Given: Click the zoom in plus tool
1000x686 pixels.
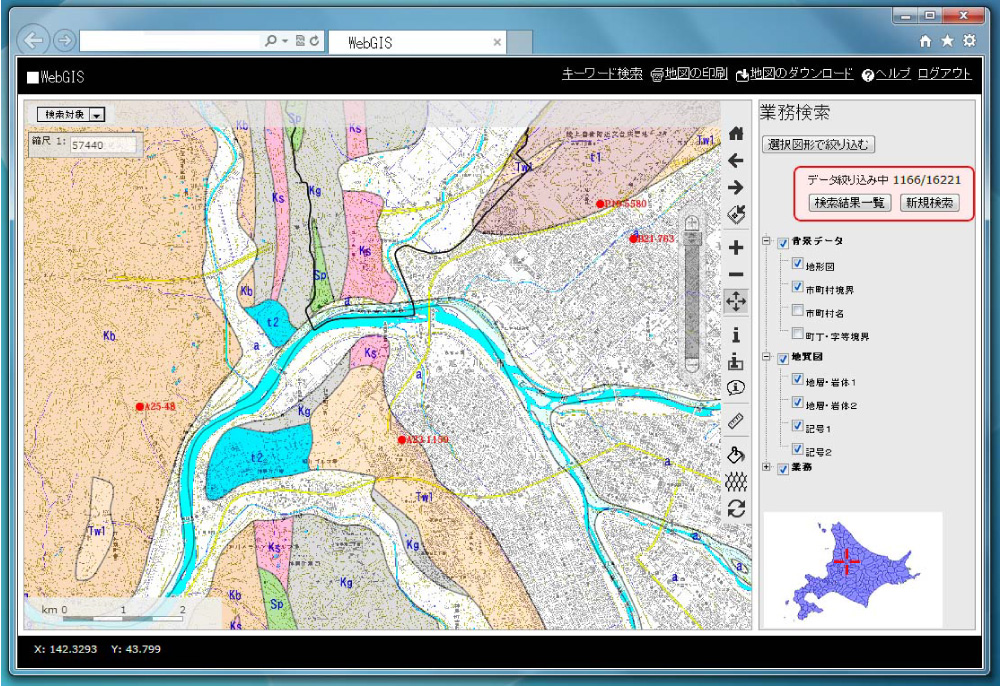Looking at the screenshot, I should [736, 247].
